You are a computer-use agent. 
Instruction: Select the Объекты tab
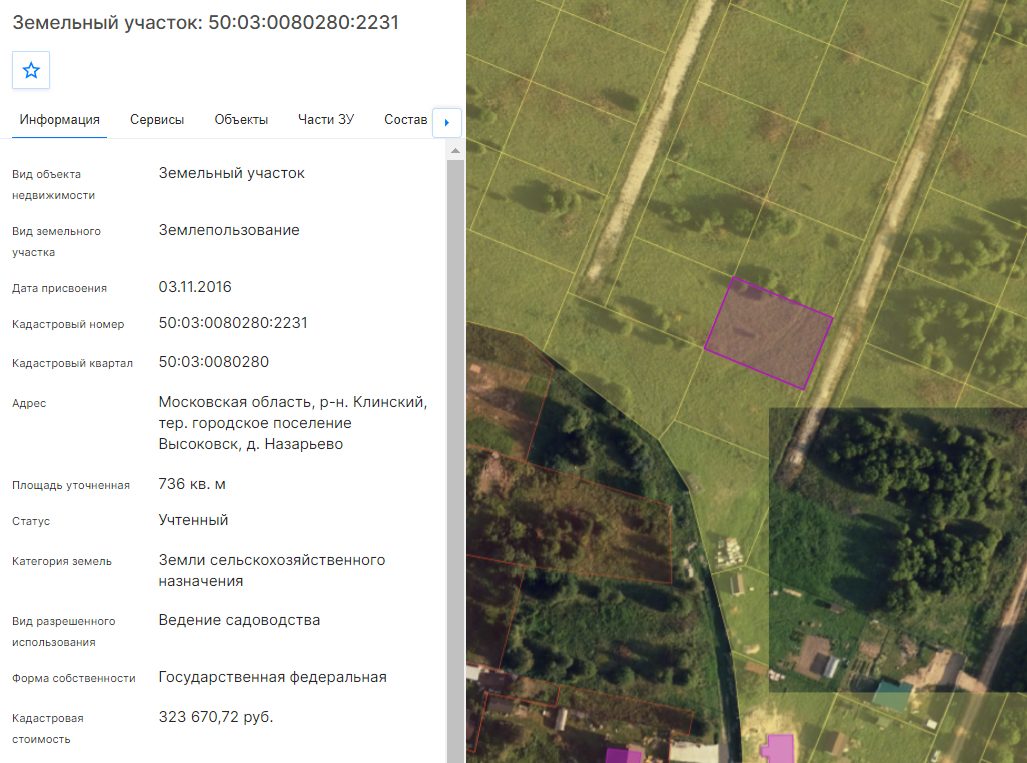tap(241, 120)
